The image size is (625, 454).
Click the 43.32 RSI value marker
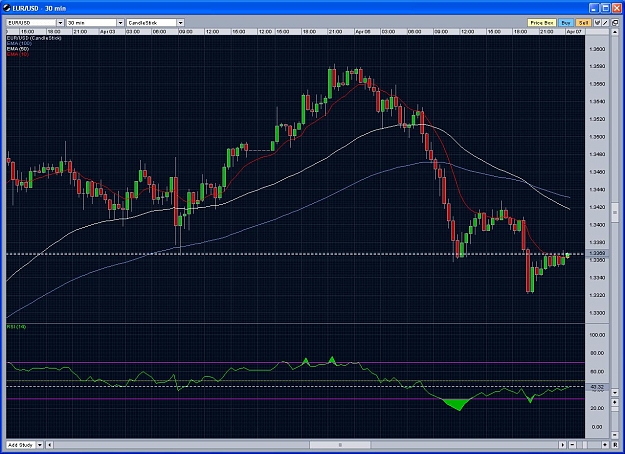[597, 387]
